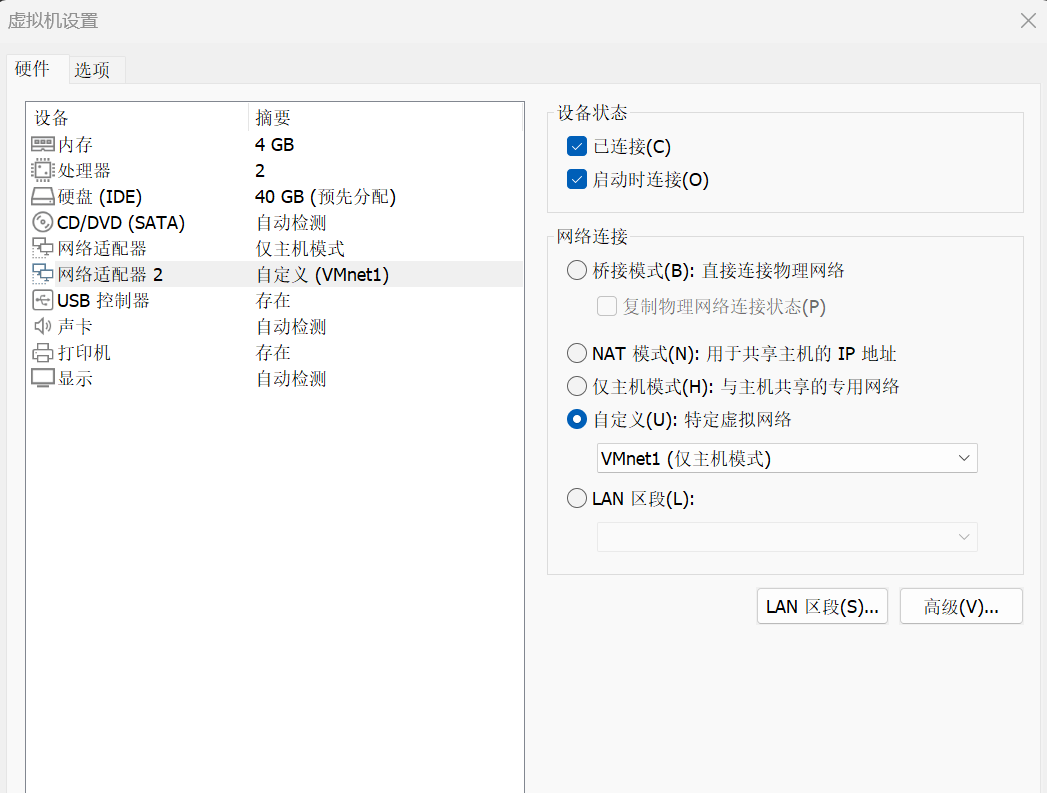The image size is (1047, 793).
Task: Toggle the 启动时连接(O) checkbox
Action: pyautogui.click(x=576, y=180)
